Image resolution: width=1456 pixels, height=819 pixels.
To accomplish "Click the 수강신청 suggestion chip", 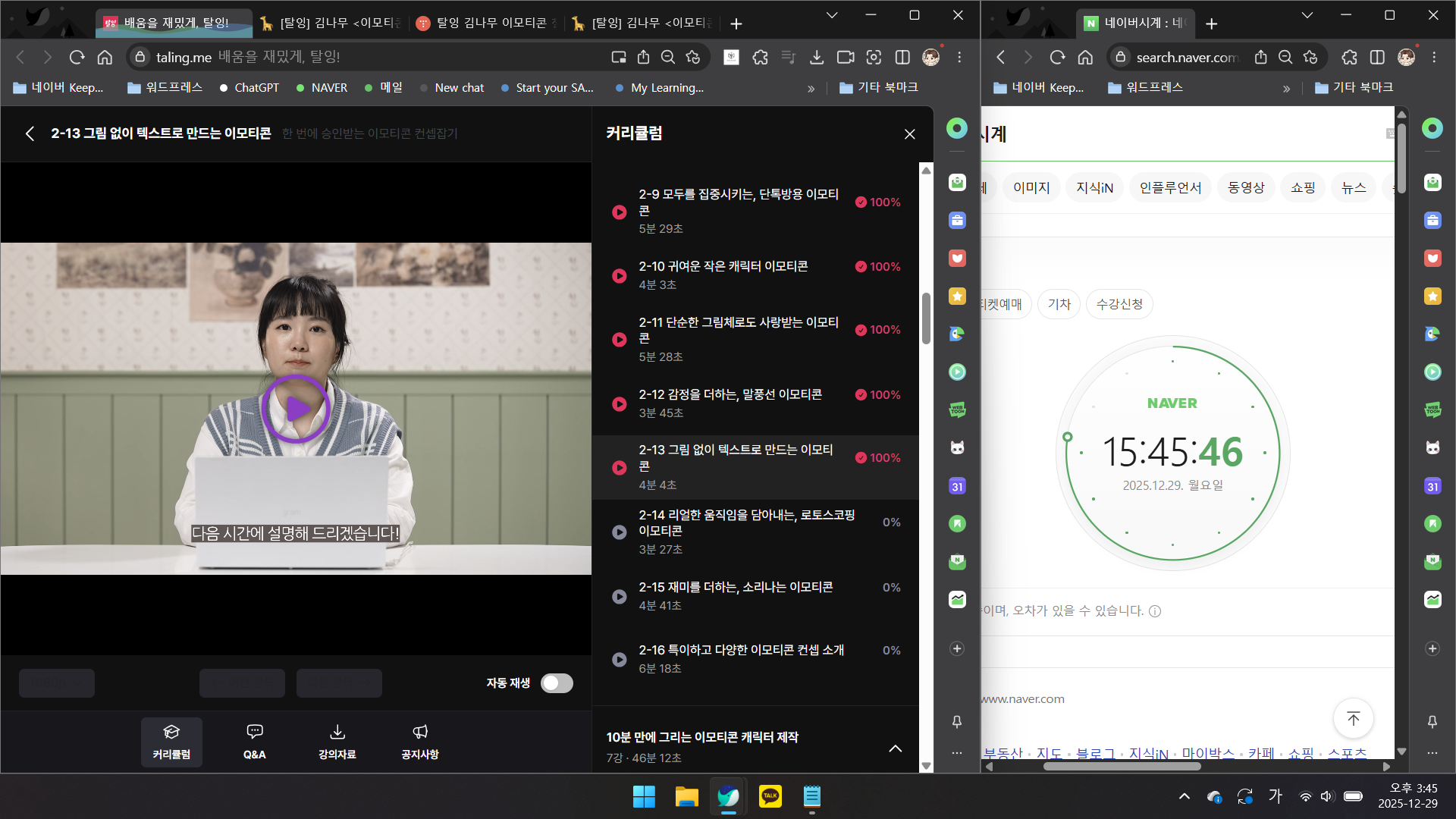I will (1119, 304).
